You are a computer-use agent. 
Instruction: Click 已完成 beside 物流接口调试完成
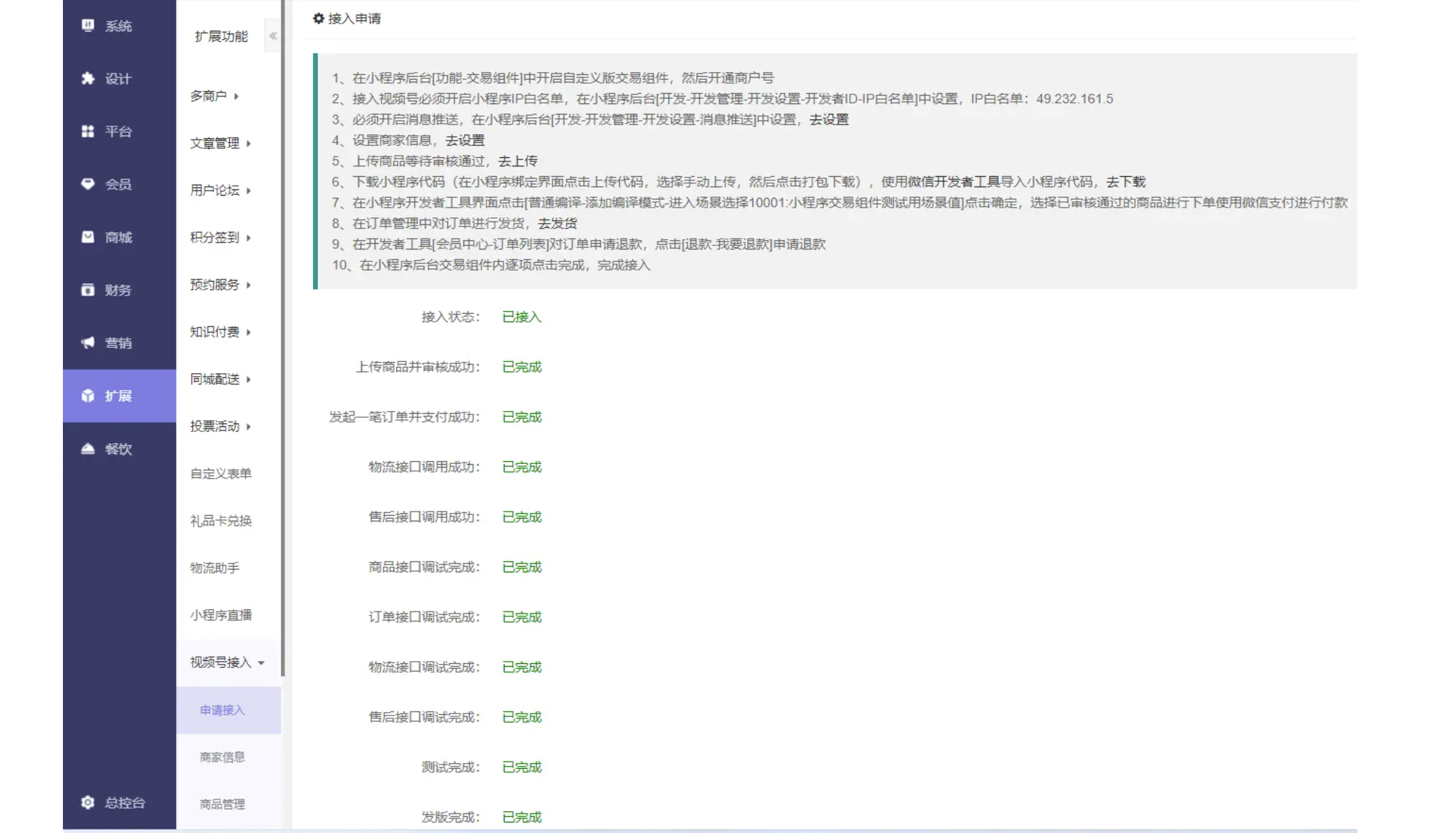(x=521, y=667)
